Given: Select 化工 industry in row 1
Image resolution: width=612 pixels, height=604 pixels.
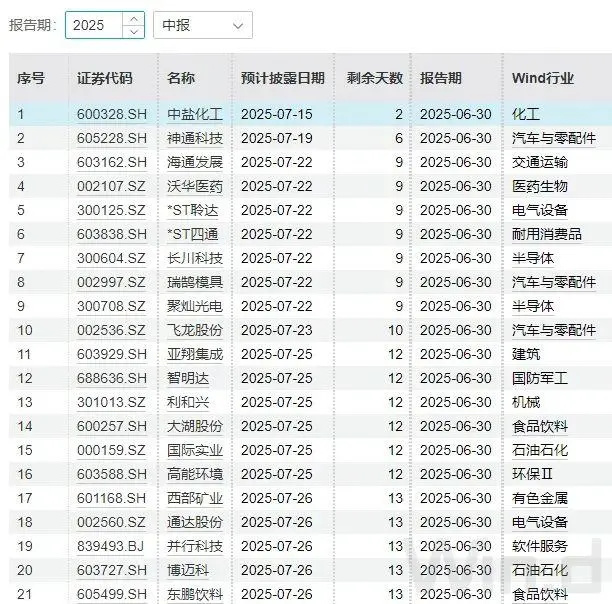Looking at the screenshot, I should [x=526, y=114].
